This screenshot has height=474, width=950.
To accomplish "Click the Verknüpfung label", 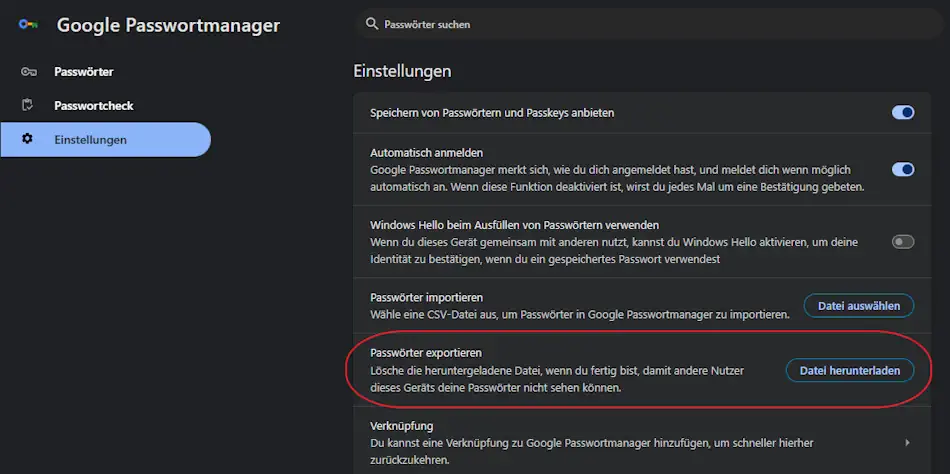I will pos(402,426).
